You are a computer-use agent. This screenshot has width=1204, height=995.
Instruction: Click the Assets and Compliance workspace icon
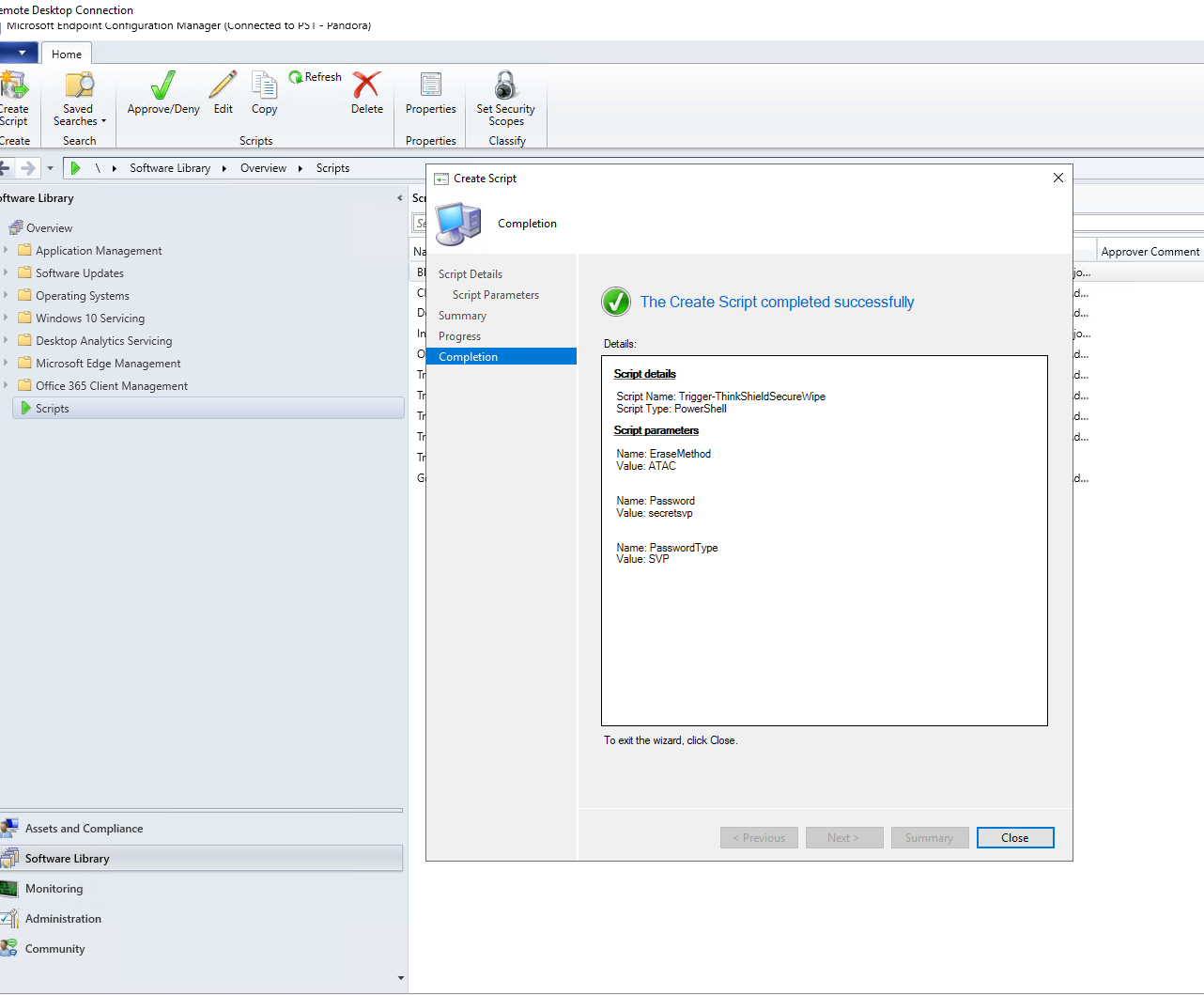(x=9, y=828)
